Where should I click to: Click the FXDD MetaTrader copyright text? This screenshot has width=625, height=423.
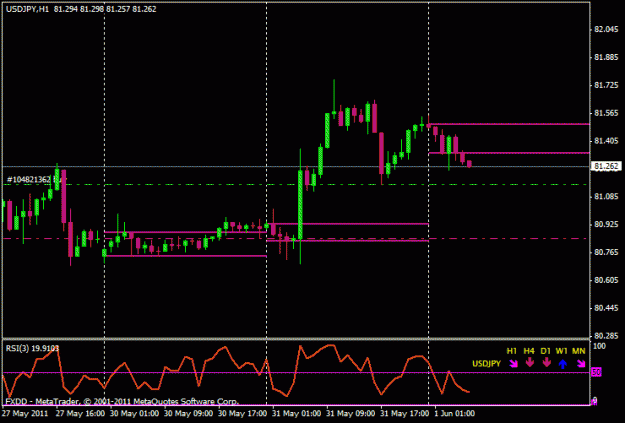click(x=122, y=401)
